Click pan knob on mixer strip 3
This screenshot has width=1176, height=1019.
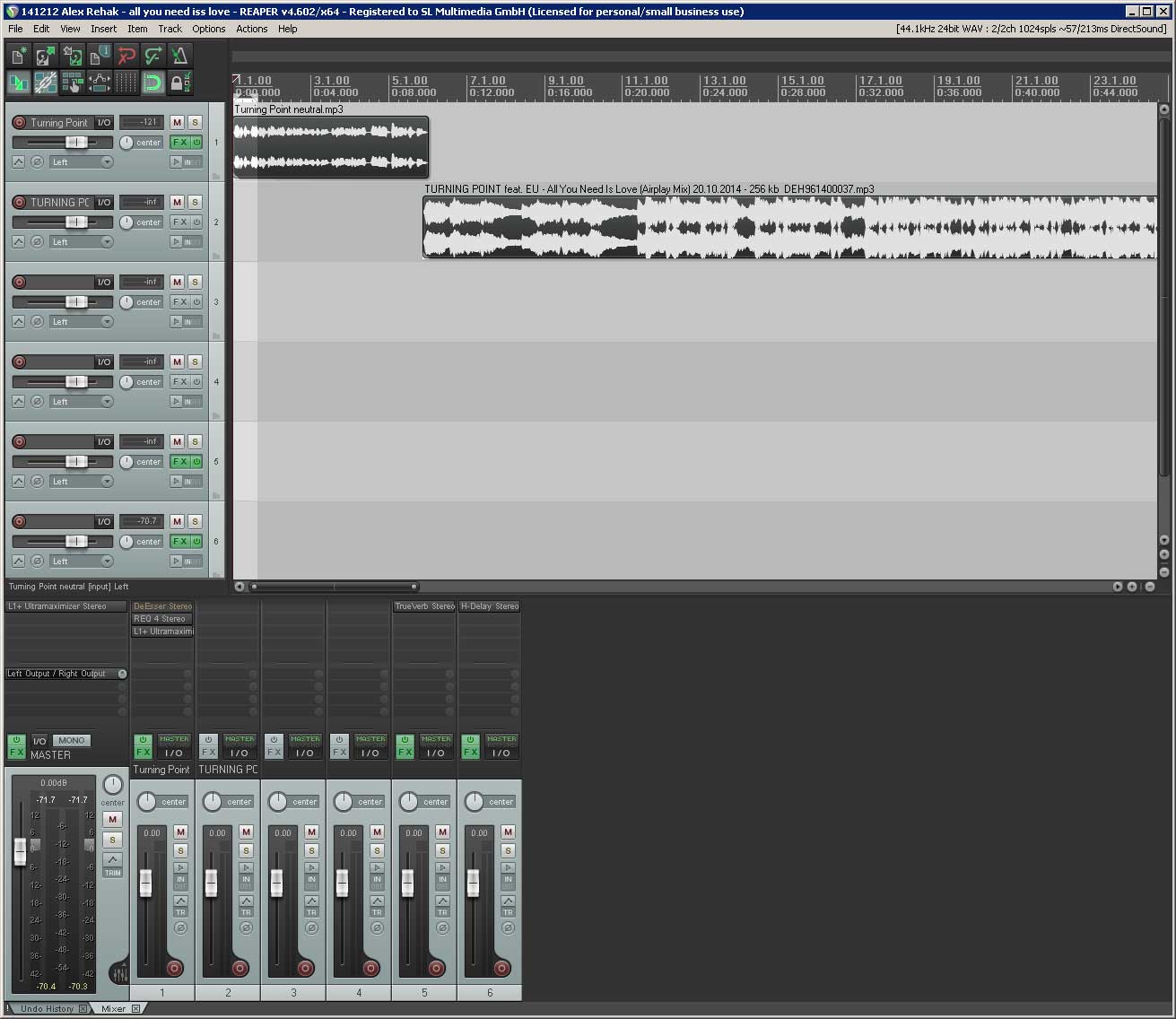tap(278, 801)
